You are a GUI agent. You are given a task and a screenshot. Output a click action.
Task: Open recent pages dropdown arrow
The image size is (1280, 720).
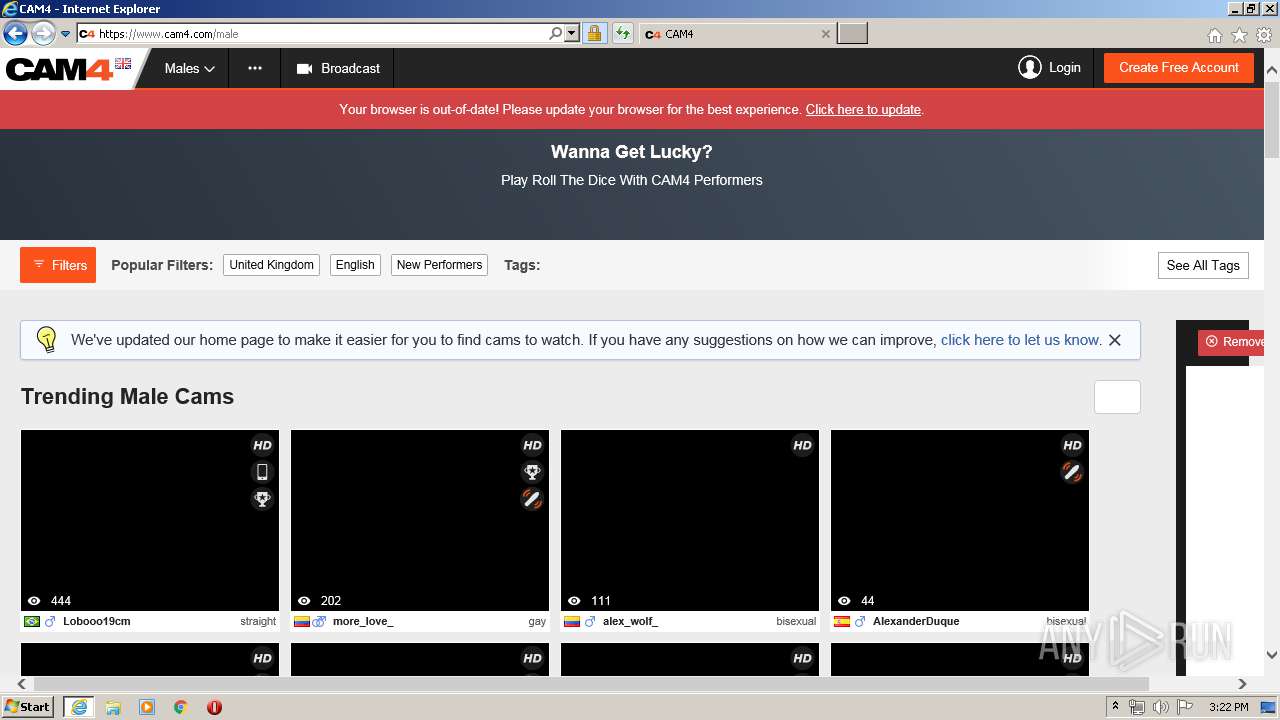coord(66,34)
